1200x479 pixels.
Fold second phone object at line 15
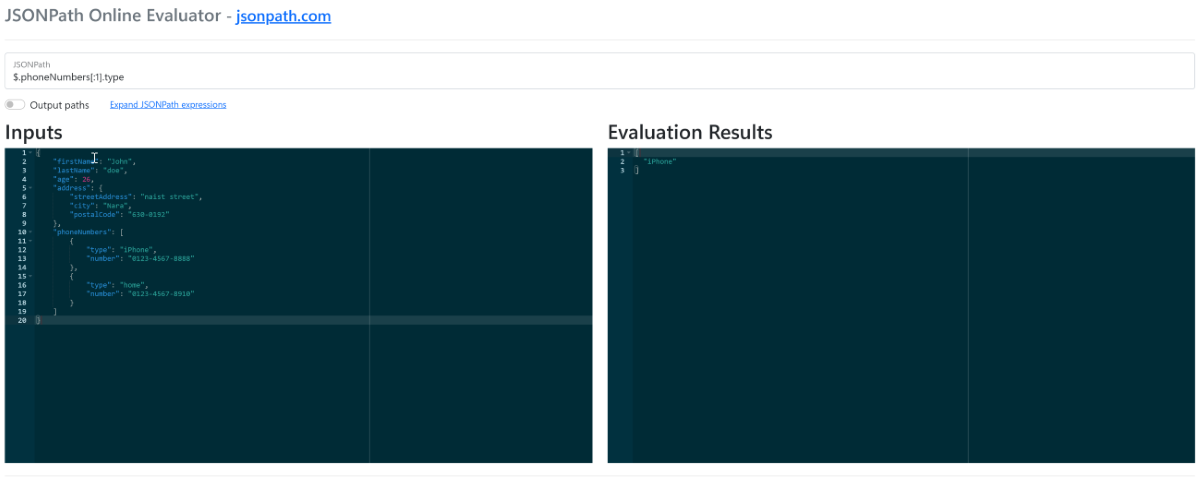click(30, 276)
